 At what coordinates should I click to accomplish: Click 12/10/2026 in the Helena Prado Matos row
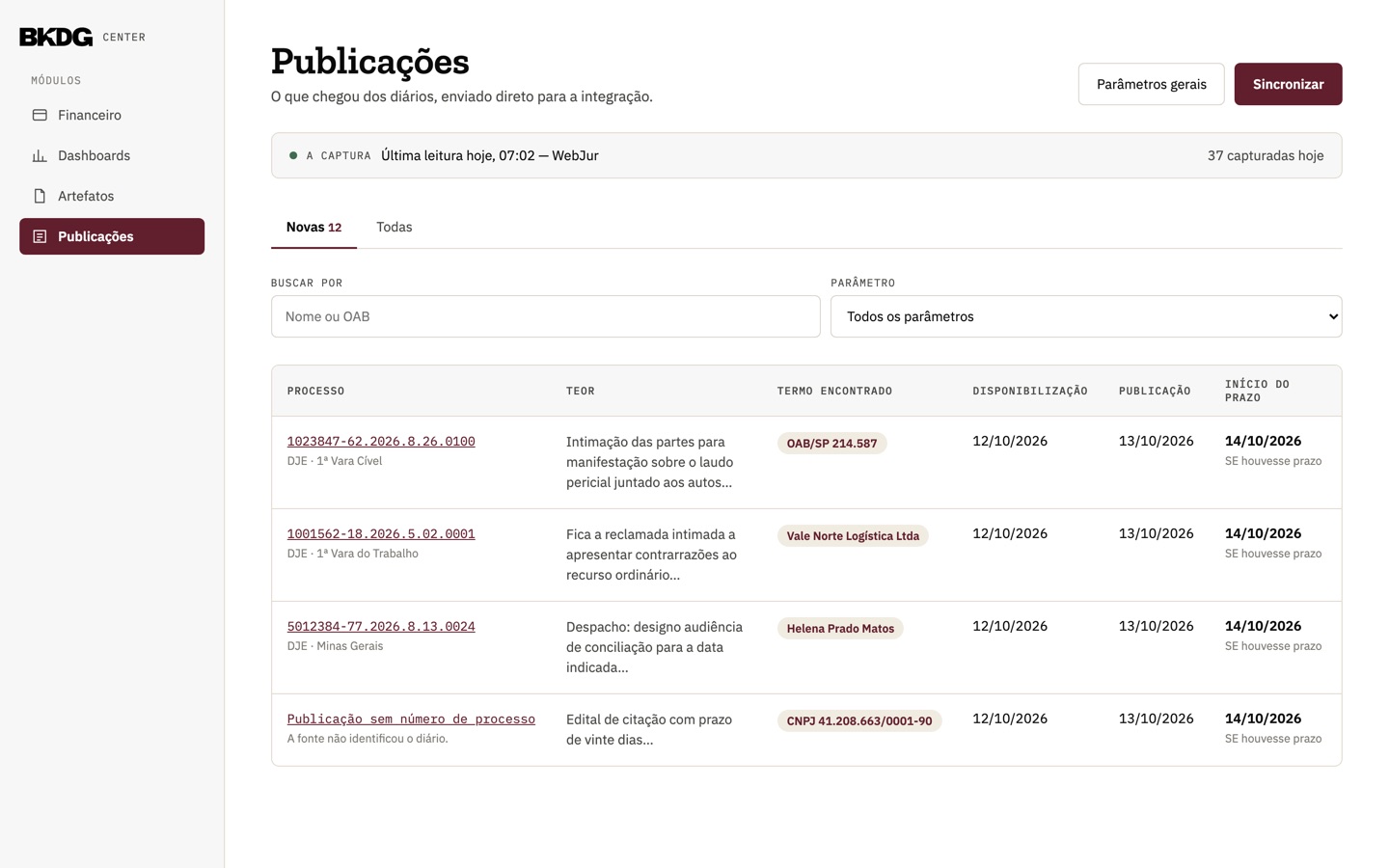point(1010,626)
